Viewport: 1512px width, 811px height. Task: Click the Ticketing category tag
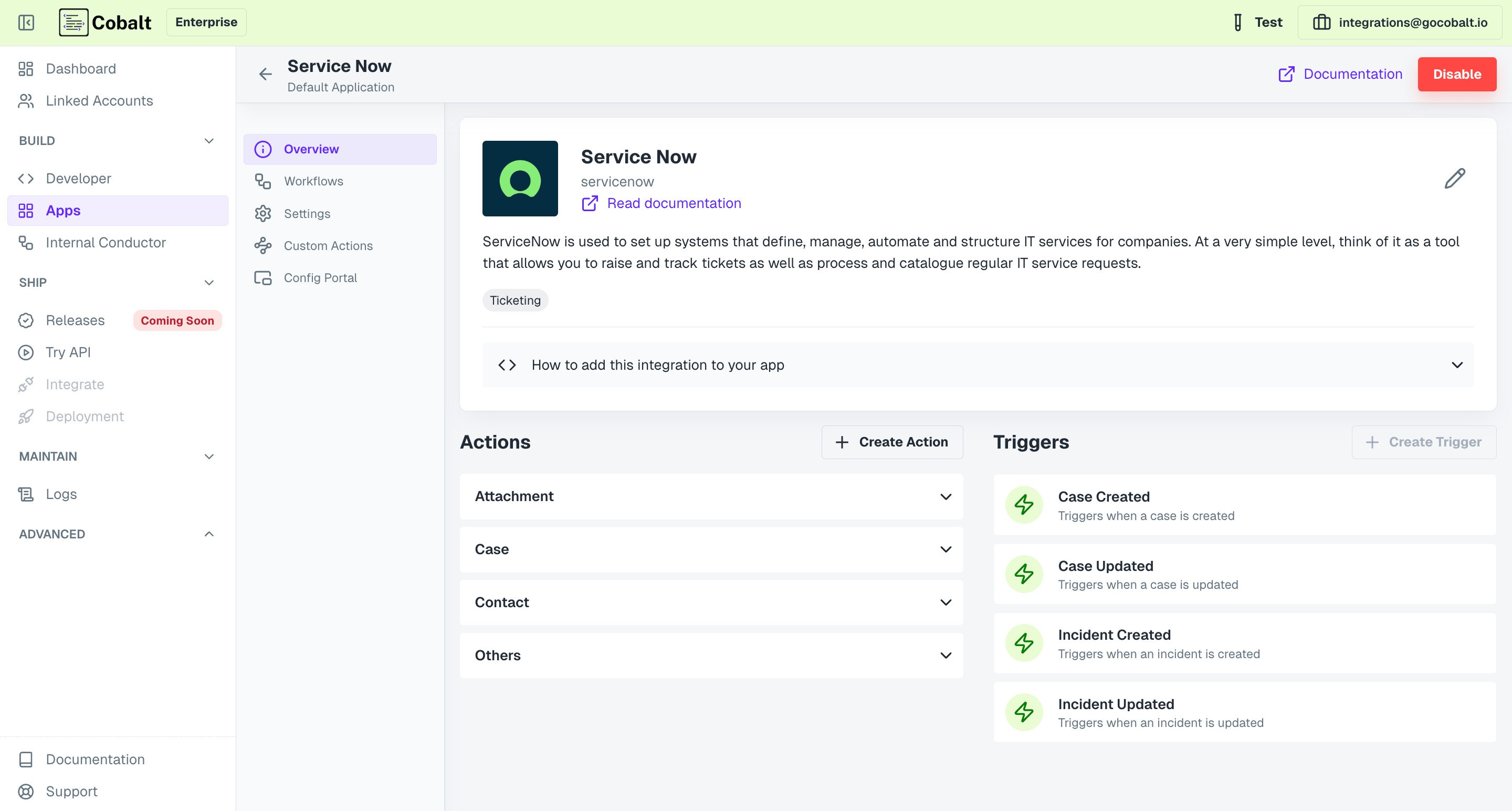click(516, 300)
